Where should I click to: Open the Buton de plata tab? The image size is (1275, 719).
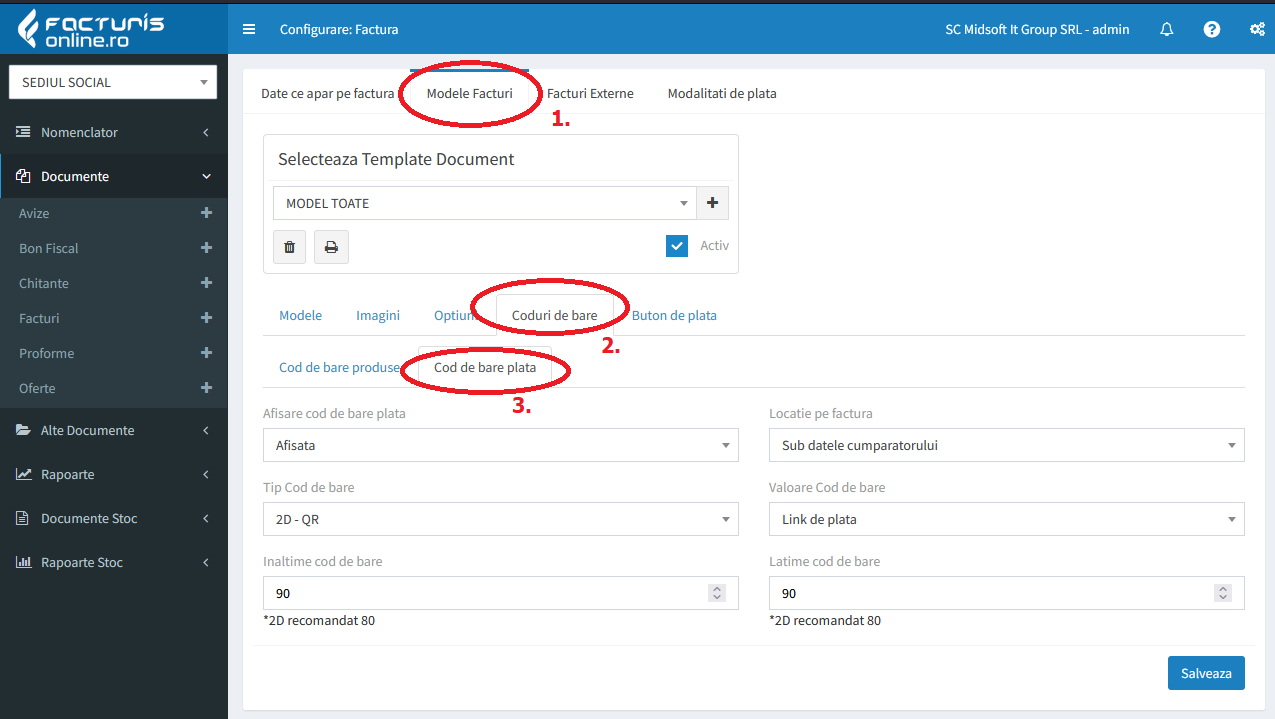674,315
